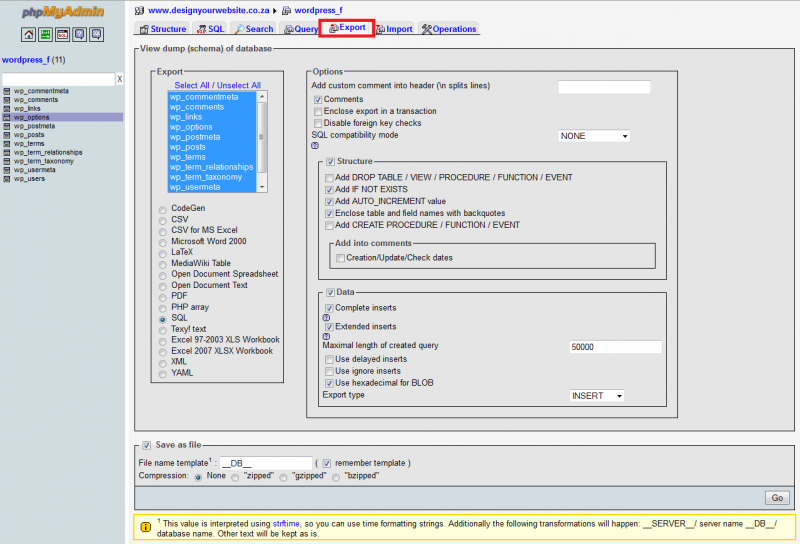Image resolution: width=800 pixels, height=544 pixels.
Task: Click the Maximal length query field
Action: click(x=615, y=347)
